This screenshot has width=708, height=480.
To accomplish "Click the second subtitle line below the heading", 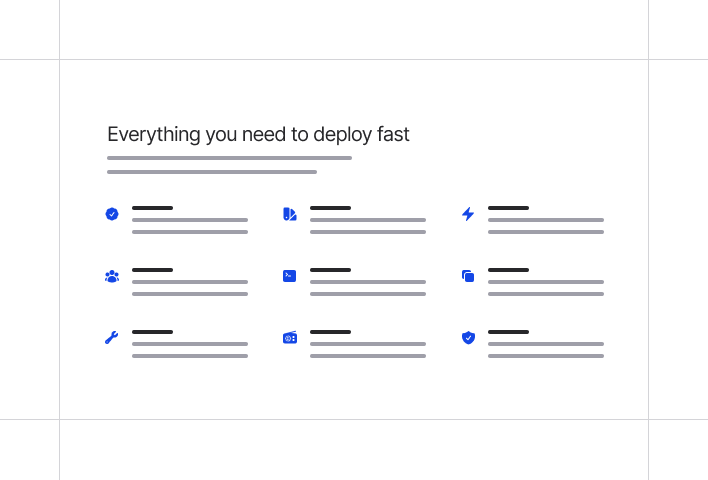I will coord(212,172).
